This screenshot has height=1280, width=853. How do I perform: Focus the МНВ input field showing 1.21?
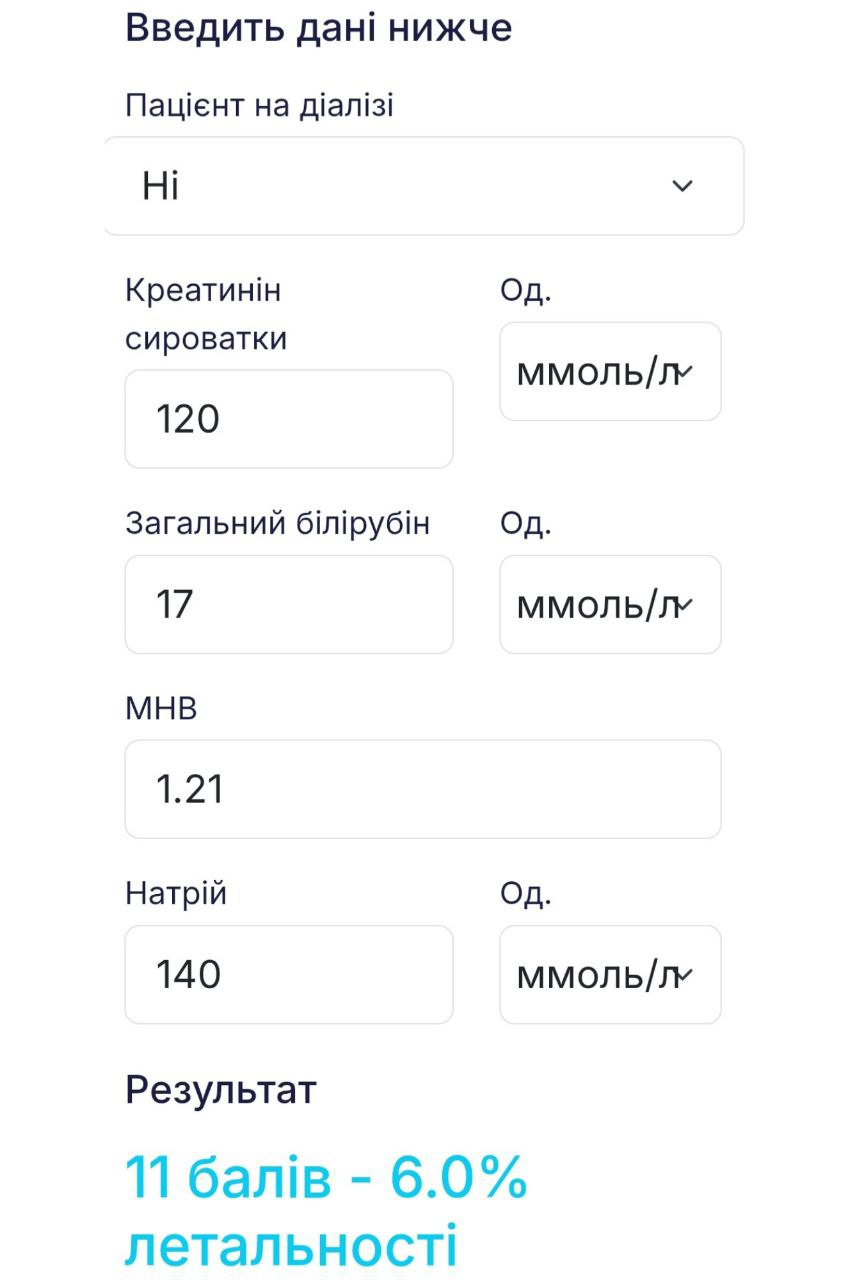tap(422, 789)
